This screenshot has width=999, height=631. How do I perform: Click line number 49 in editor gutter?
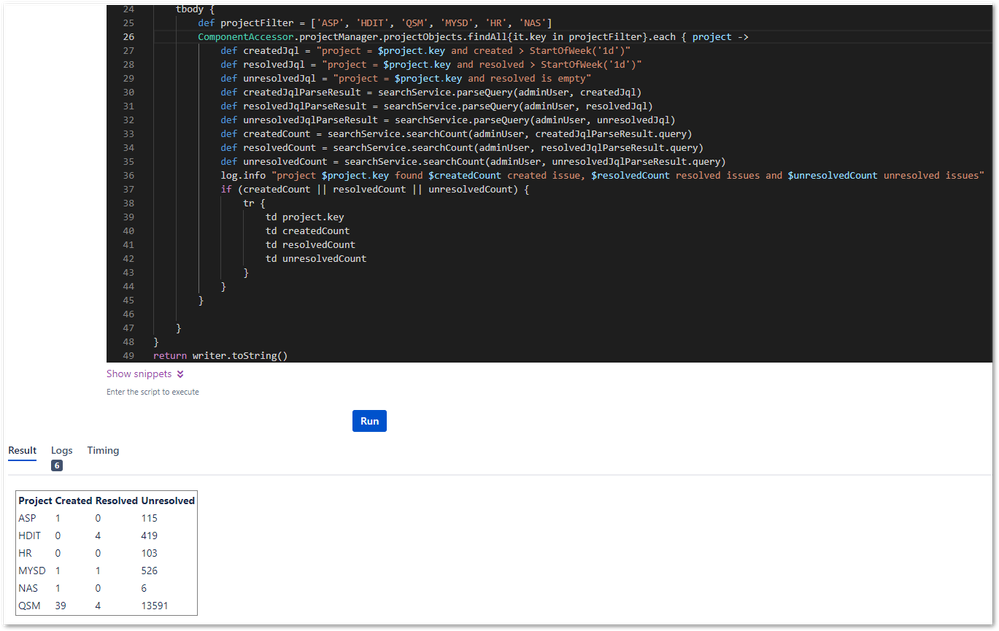pyautogui.click(x=129, y=356)
